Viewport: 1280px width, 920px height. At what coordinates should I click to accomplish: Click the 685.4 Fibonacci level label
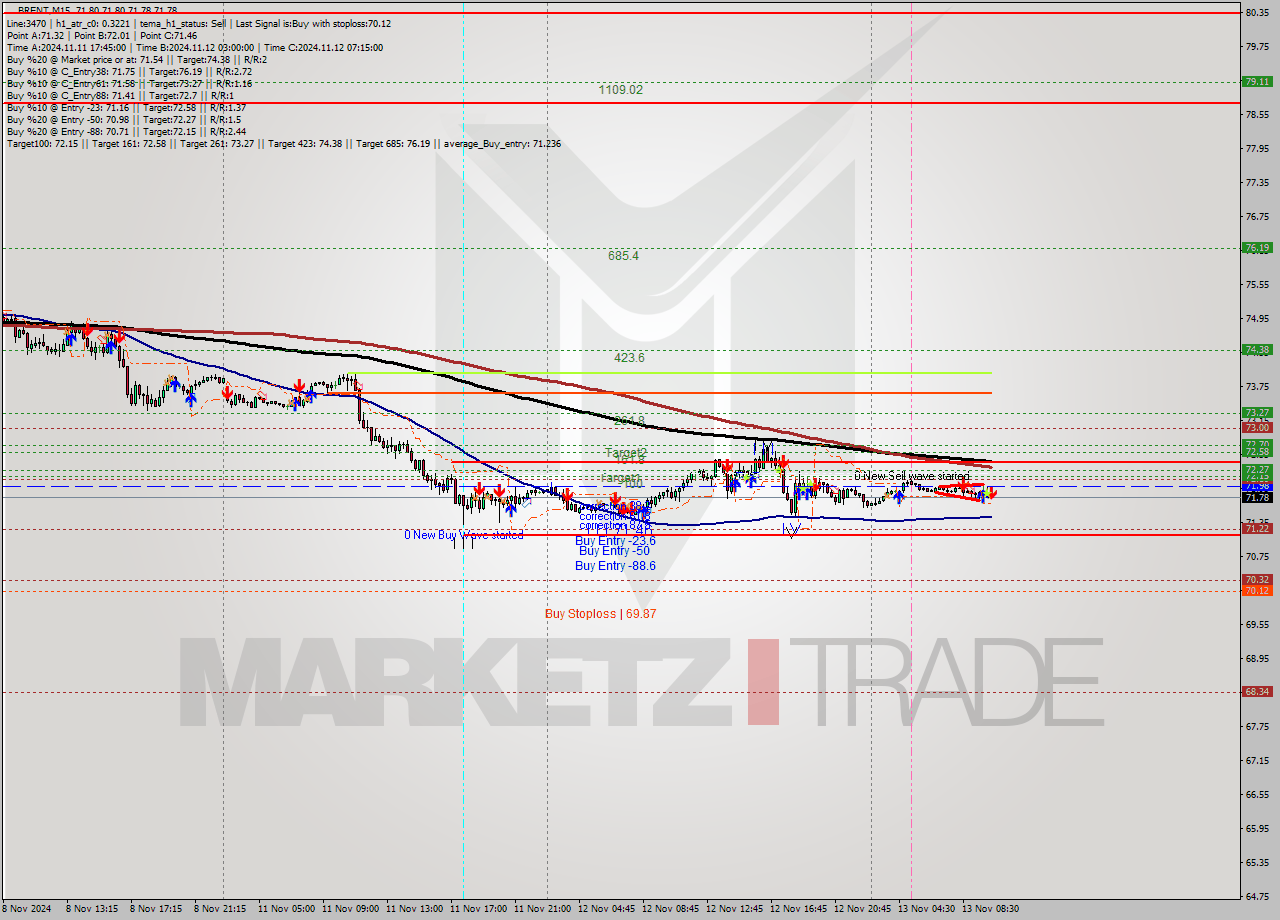[x=623, y=256]
